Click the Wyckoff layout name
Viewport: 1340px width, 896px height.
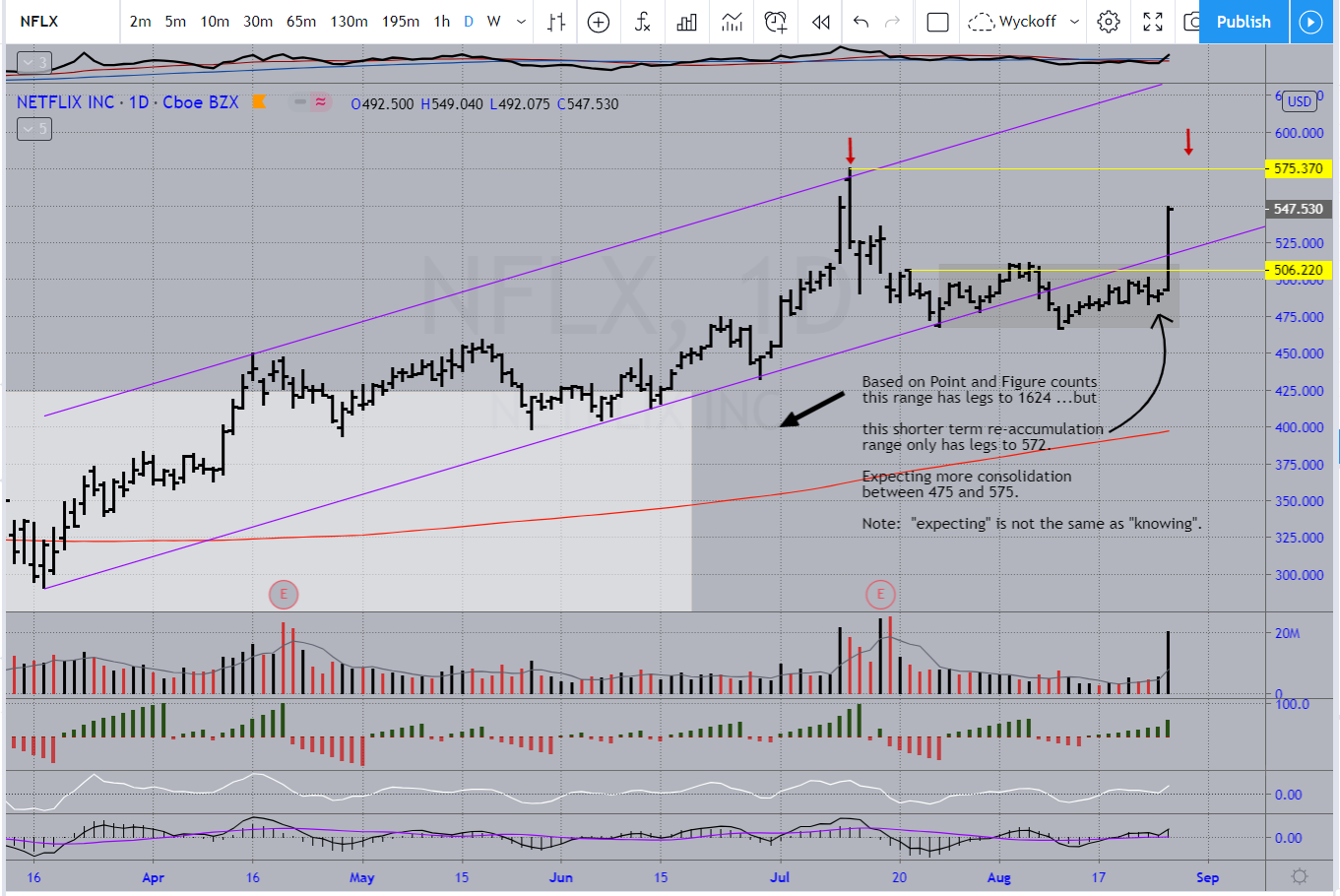click(x=1027, y=22)
